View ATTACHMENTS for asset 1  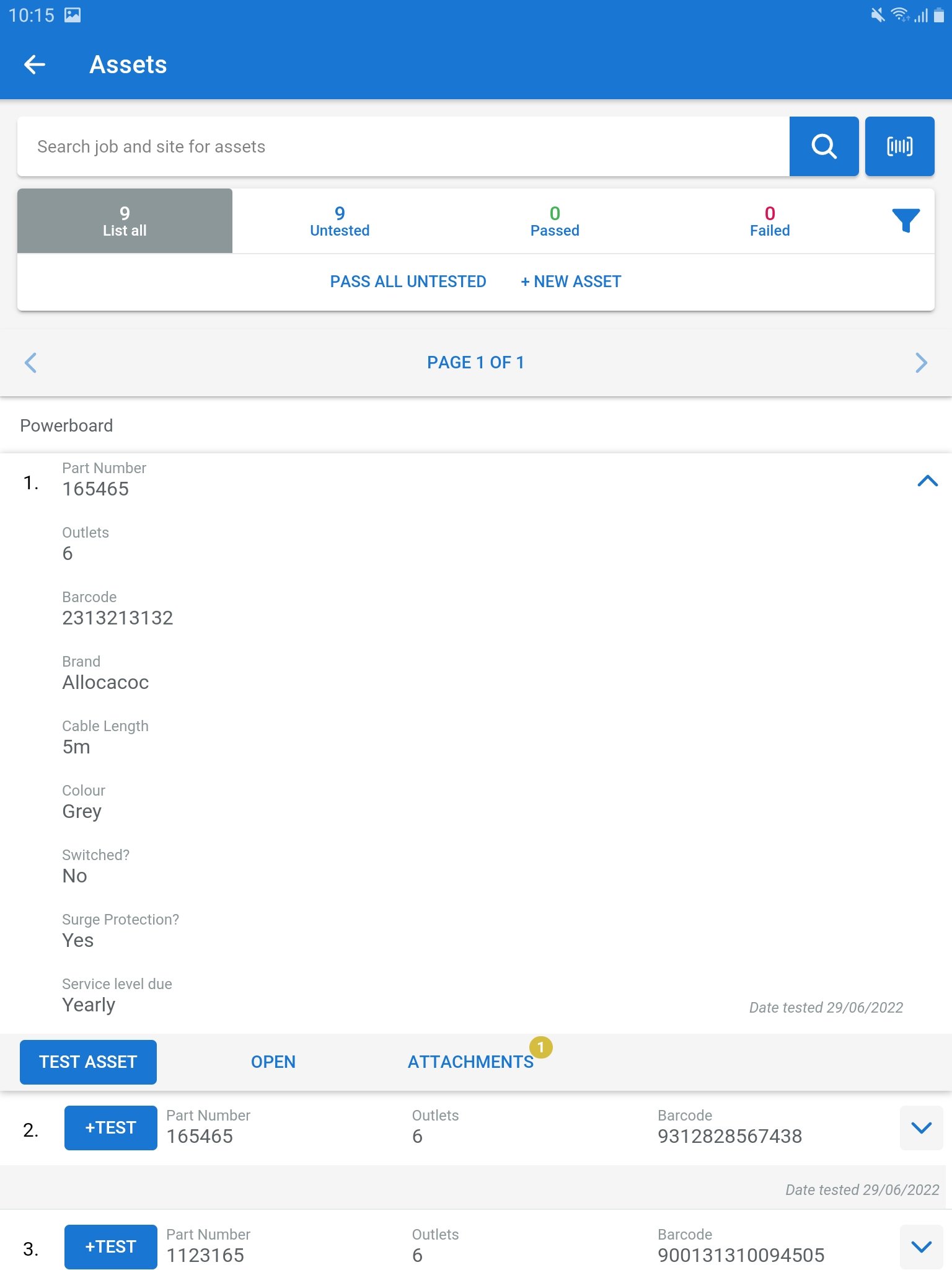pos(470,1062)
